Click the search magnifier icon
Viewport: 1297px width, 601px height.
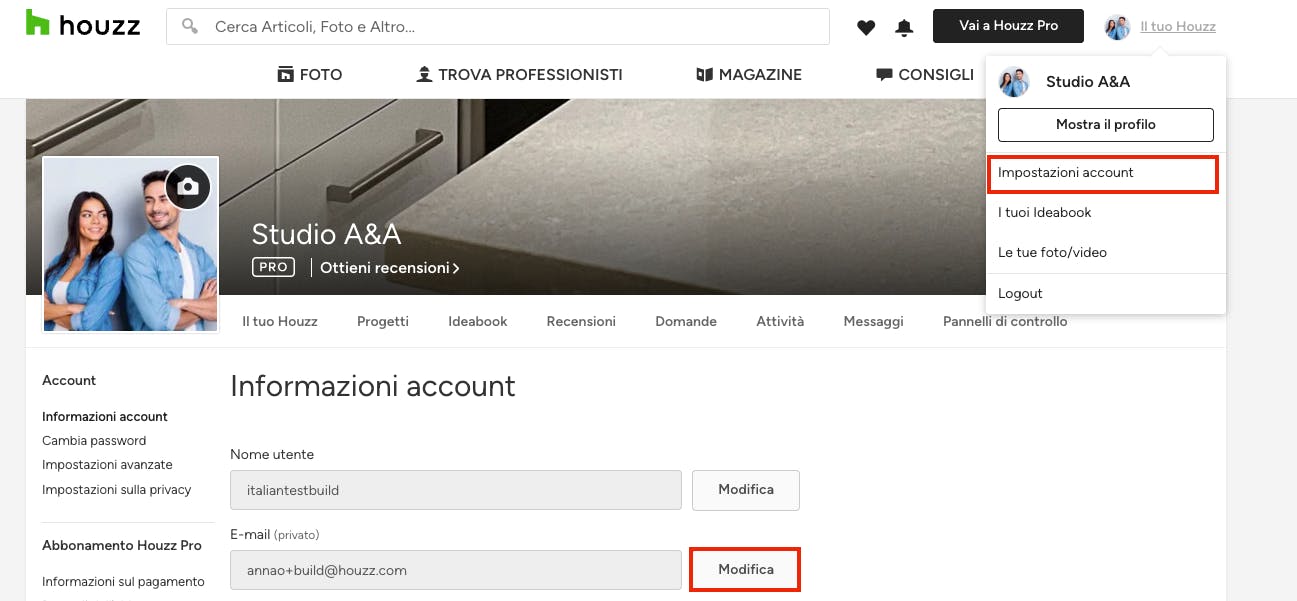coord(189,27)
